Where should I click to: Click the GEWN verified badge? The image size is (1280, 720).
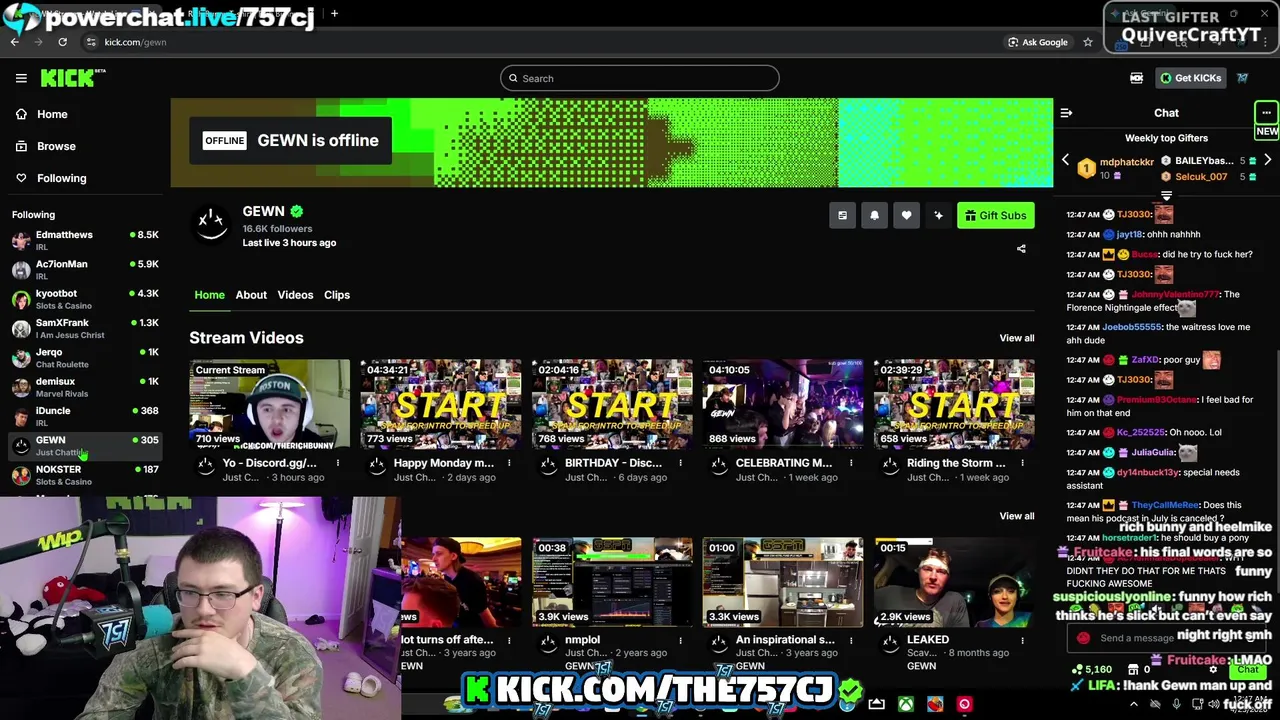[296, 211]
